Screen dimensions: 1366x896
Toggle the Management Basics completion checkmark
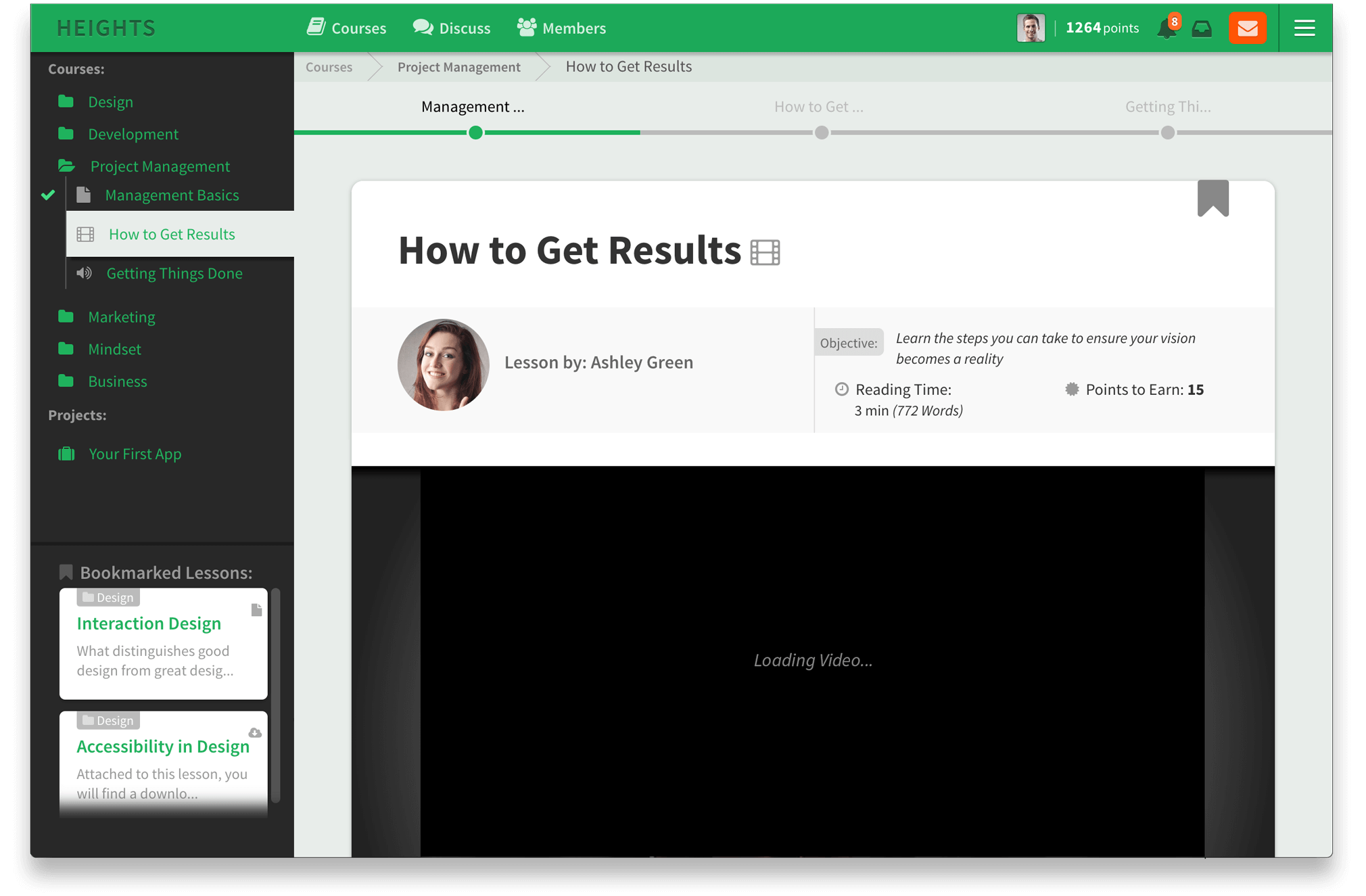[48, 195]
